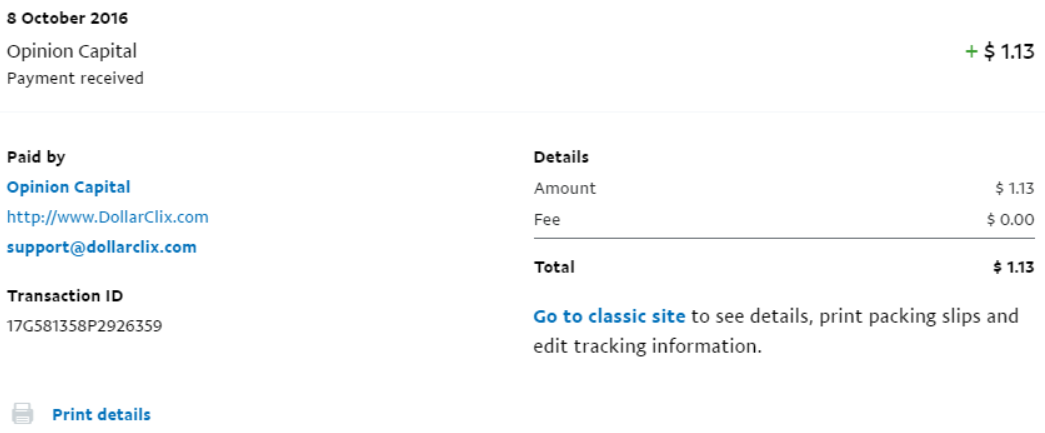1045x433 pixels.
Task: Click the Fee value $ 0.00
Action: [x=1011, y=219]
